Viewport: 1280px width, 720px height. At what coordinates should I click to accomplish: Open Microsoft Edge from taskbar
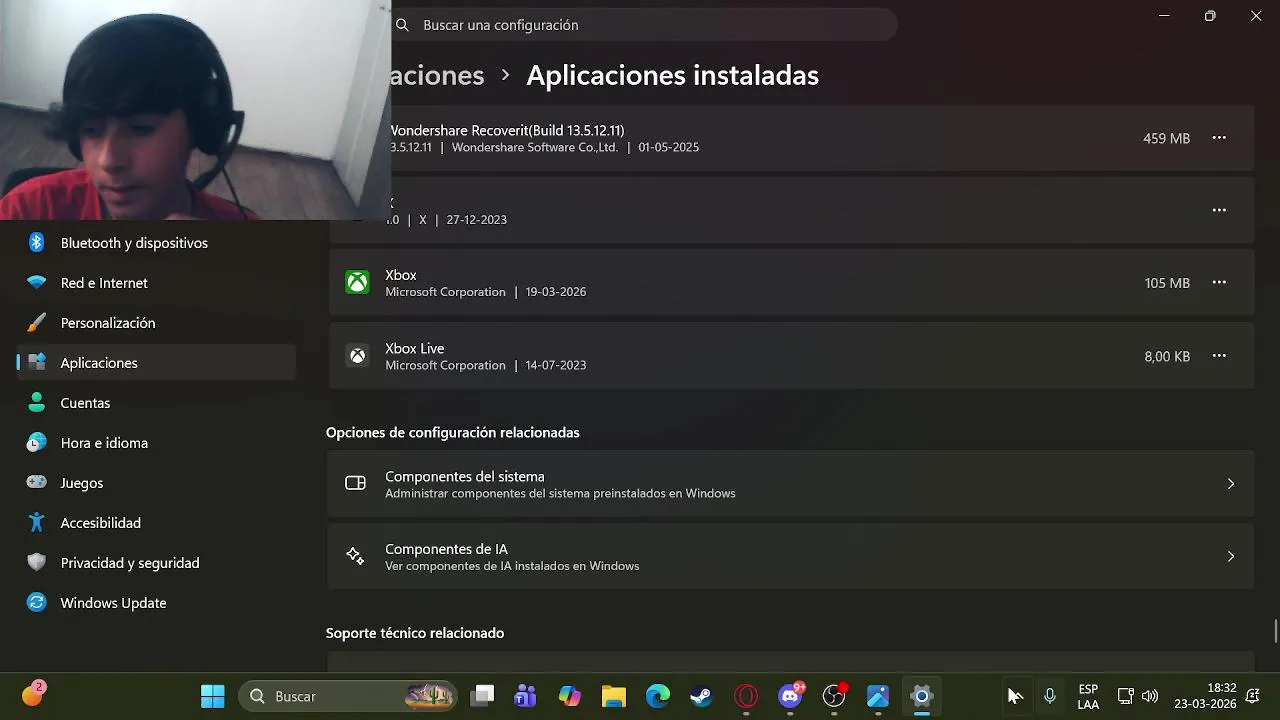[x=658, y=696]
